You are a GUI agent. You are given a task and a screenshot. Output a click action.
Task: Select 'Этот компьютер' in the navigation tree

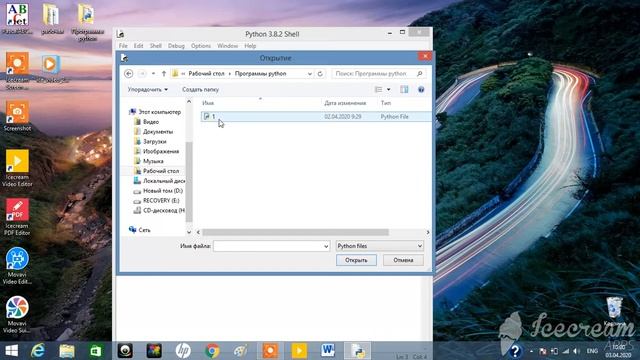(x=155, y=112)
